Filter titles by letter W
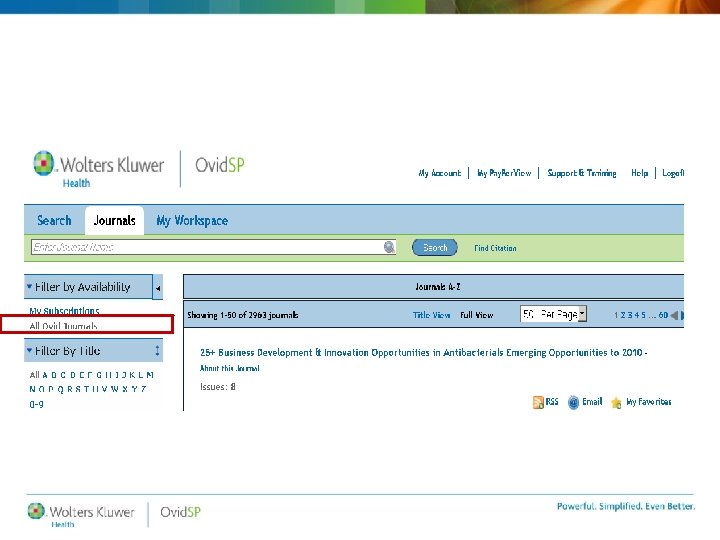720x540 pixels. click(114, 389)
